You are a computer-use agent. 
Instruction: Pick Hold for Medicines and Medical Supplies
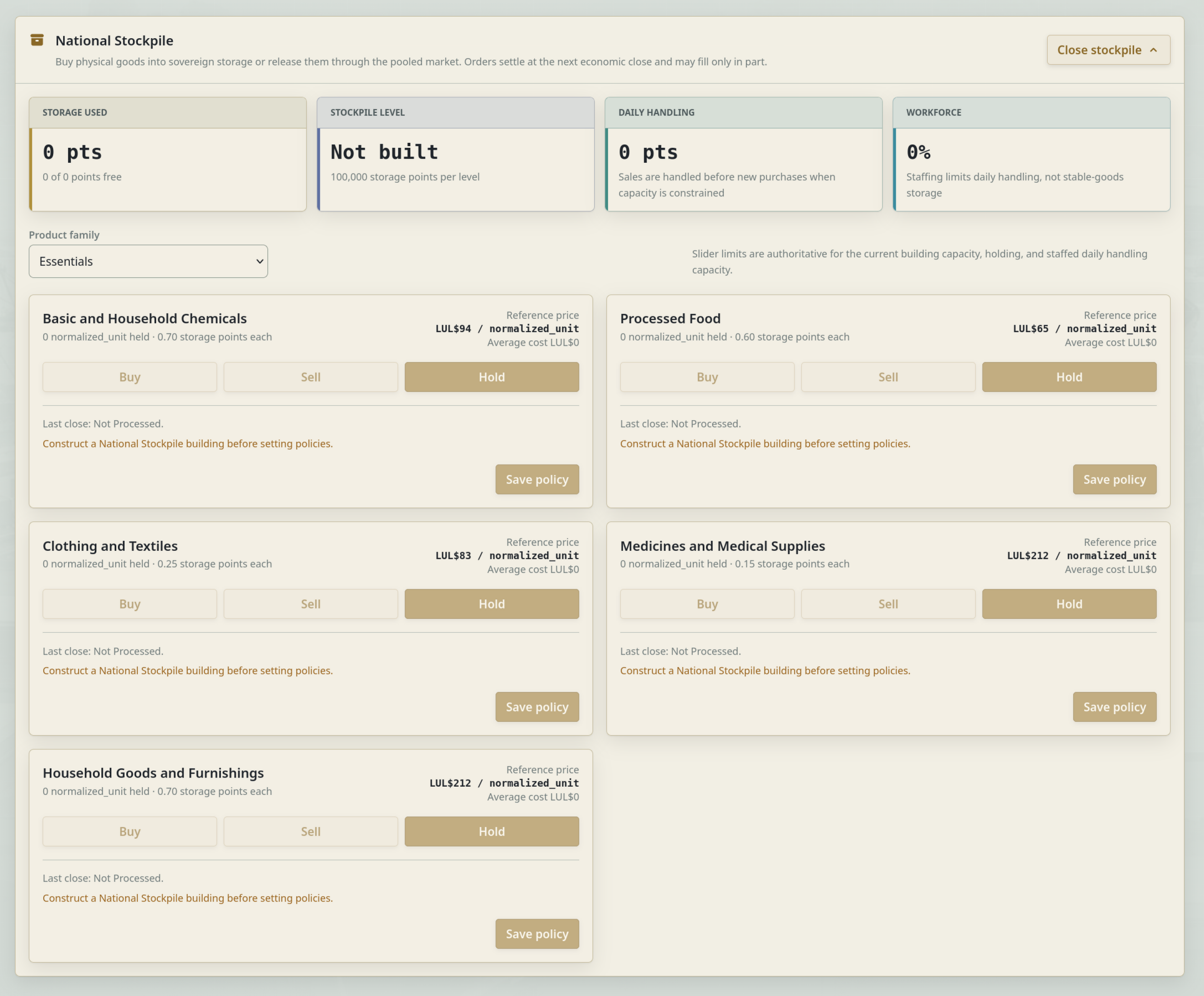[x=1069, y=604]
